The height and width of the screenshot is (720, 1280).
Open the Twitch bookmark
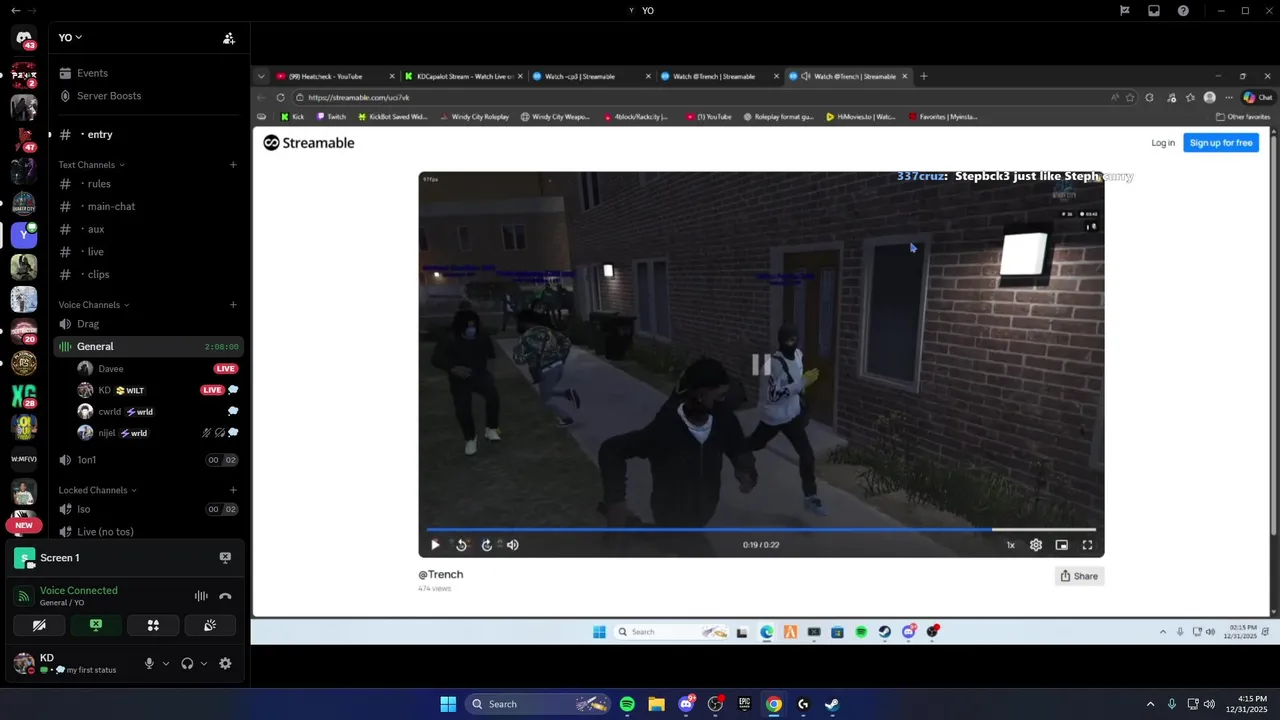pyautogui.click(x=331, y=117)
